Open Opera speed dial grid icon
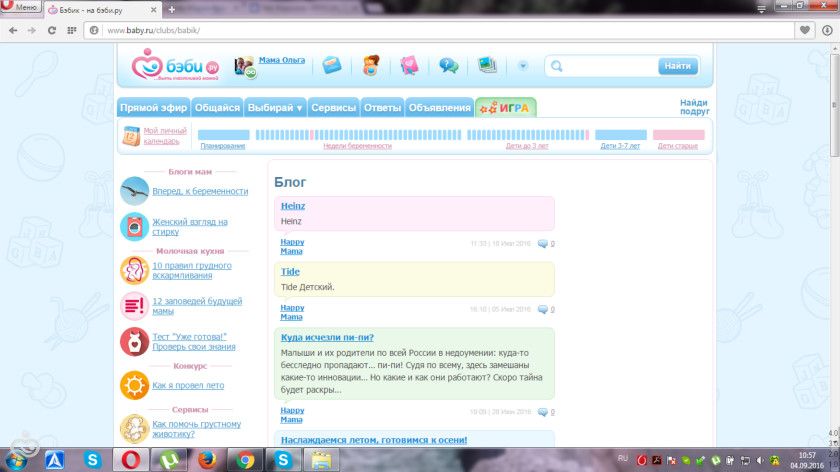The width and height of the screenshot is (840, 472). click(71, 31)
